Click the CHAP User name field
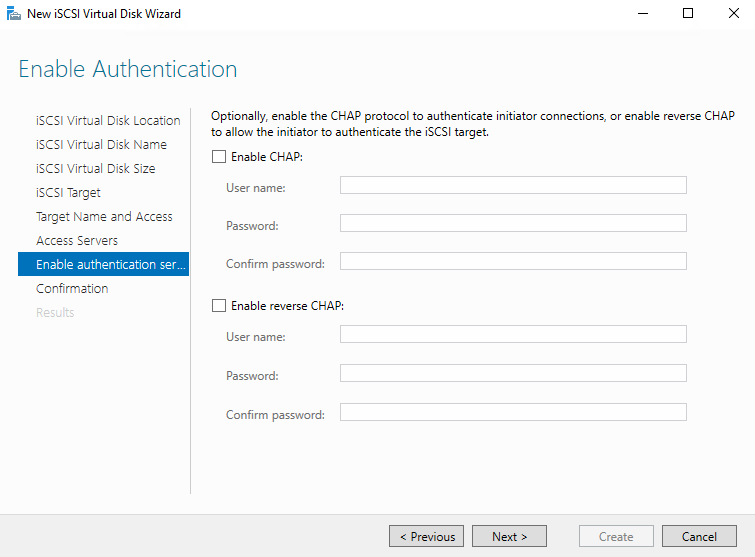 513,185
